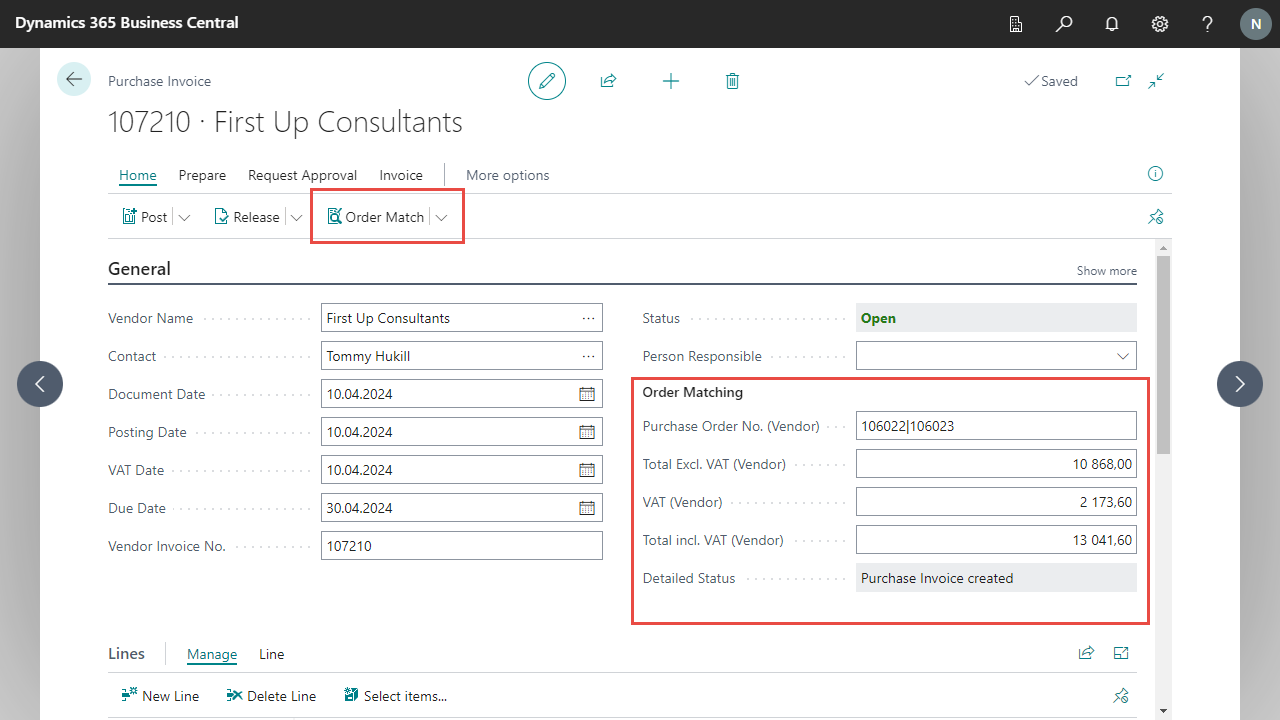Click the scrollbar down arrow
The width and height of the screenshot is (1280, 720).
(x=1163, y=711)
